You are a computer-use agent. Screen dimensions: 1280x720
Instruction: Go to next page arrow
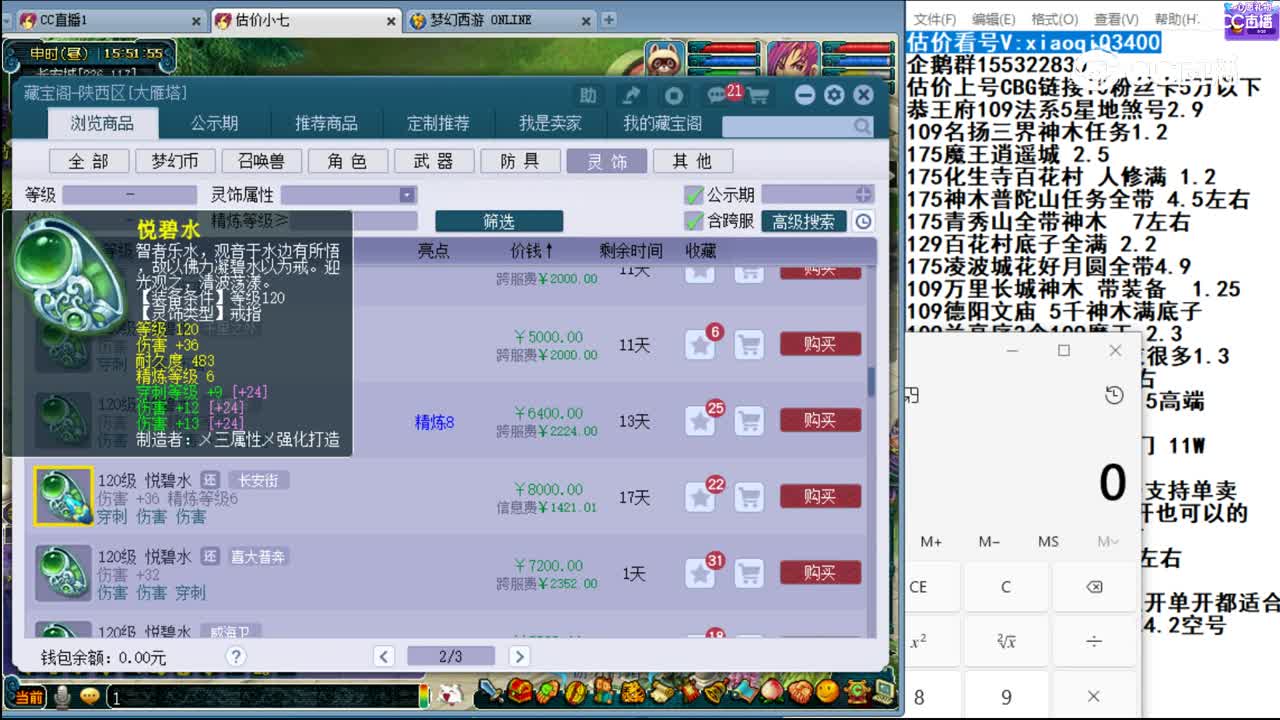(x=518, y=656)
